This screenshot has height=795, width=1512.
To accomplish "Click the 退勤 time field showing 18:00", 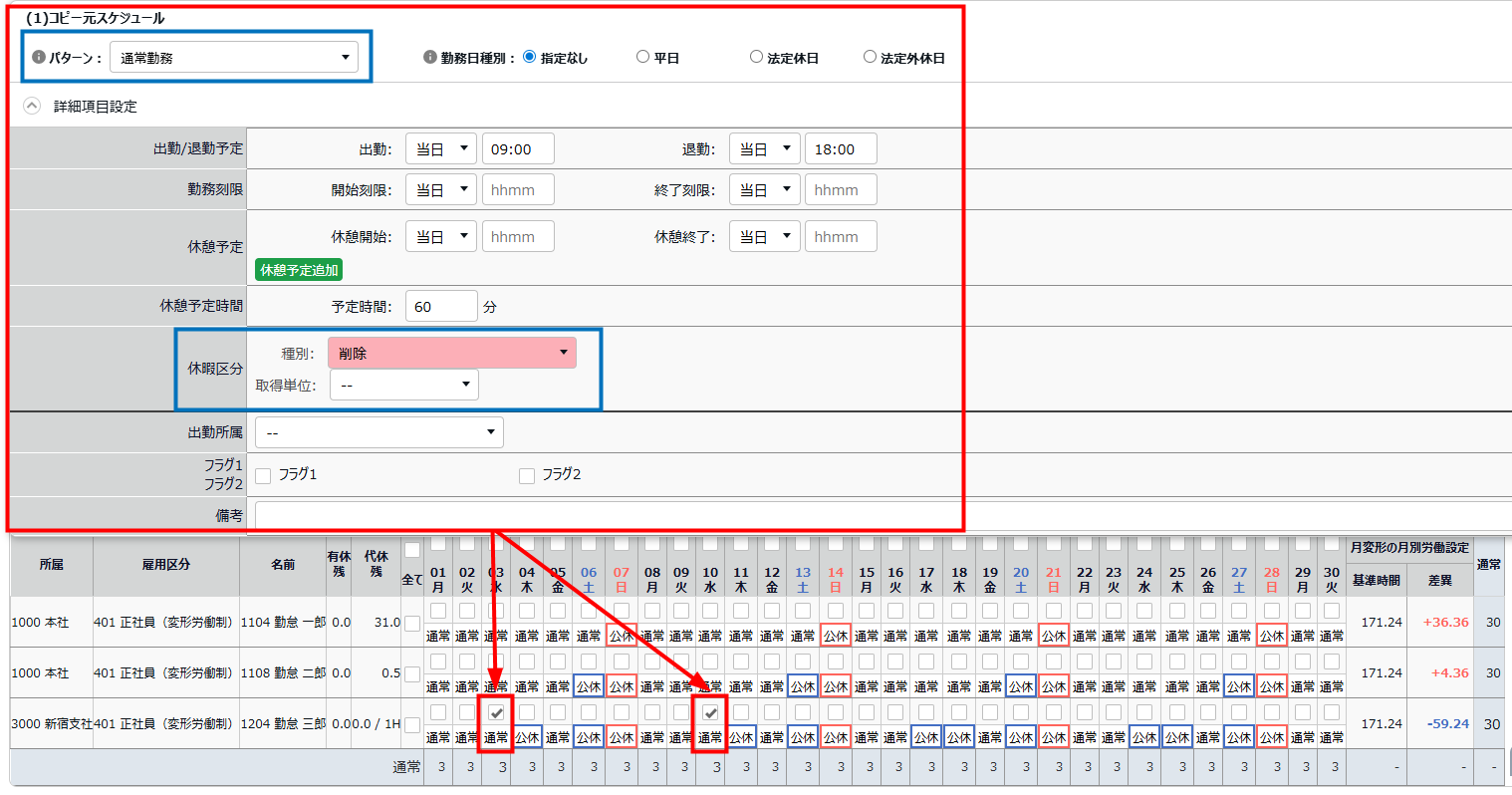I will coord(841,148).
